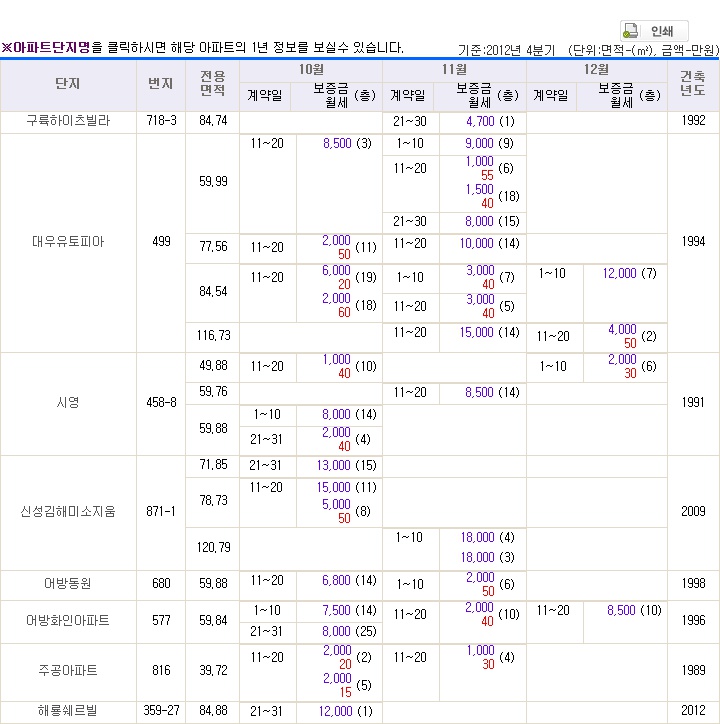Click the printer icon on 인쇄 button
The image size is (720, 724).
coord(631,31)
